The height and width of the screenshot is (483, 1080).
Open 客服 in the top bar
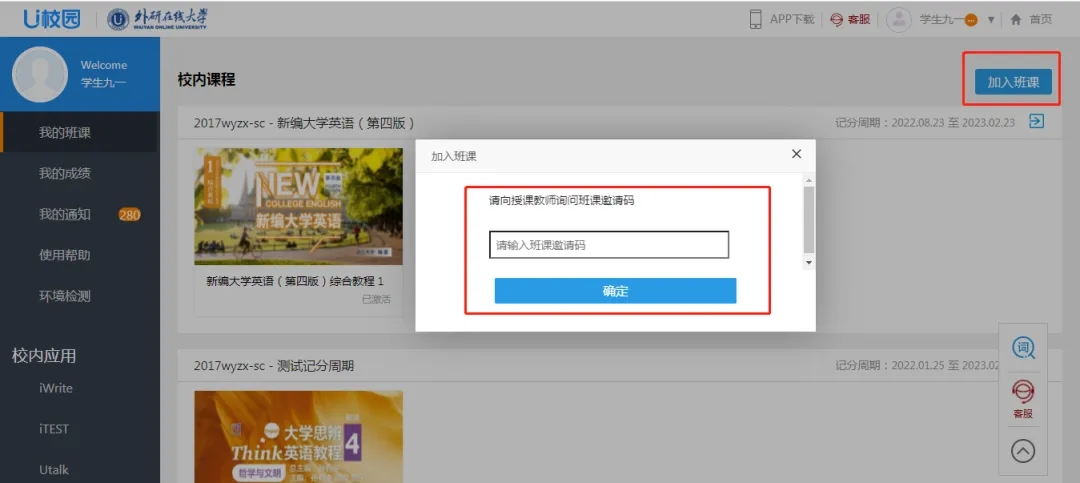pyautogui.click(x=850, y=19)
